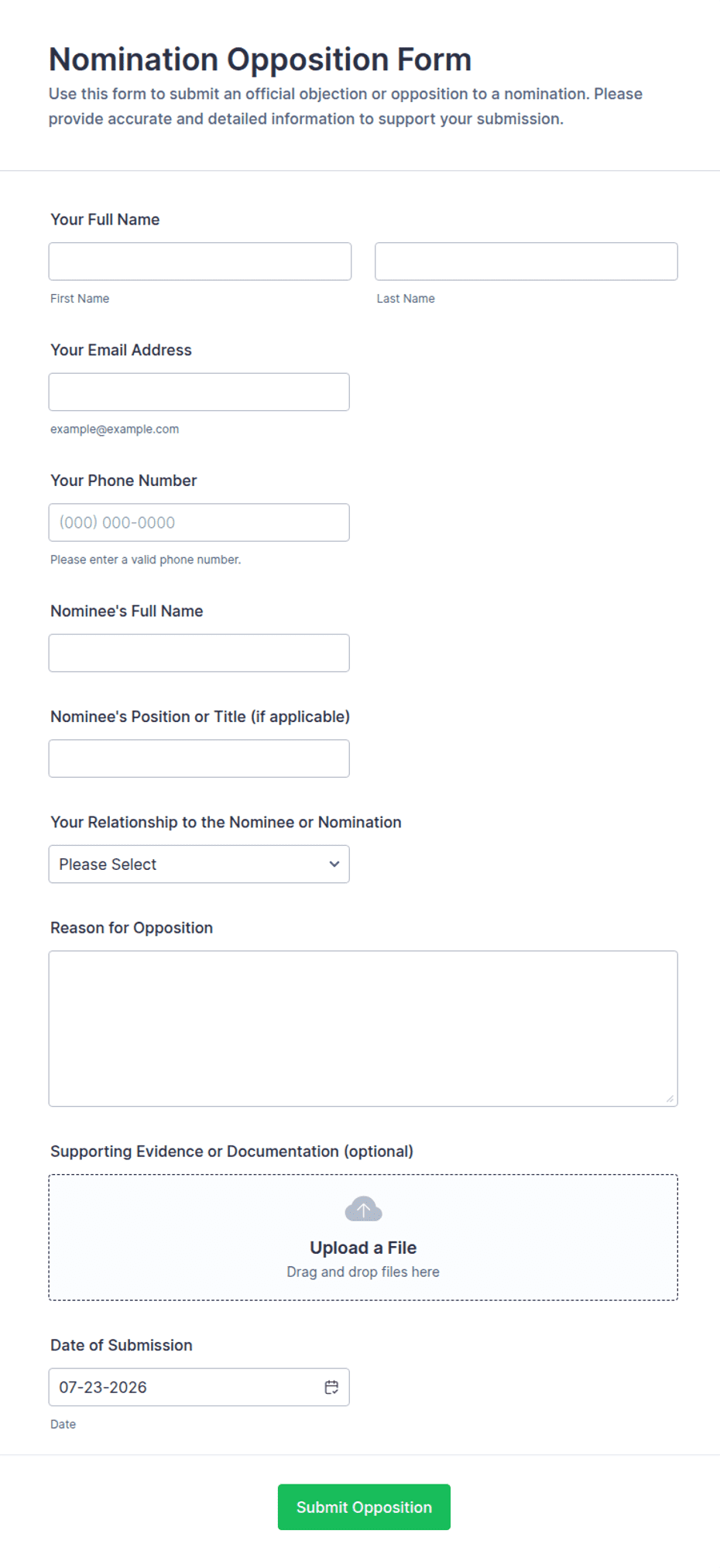The width and height of the screenshot is (720, 1568).
Task: Focus the First Name input field
Action: [x=200, y=262]
